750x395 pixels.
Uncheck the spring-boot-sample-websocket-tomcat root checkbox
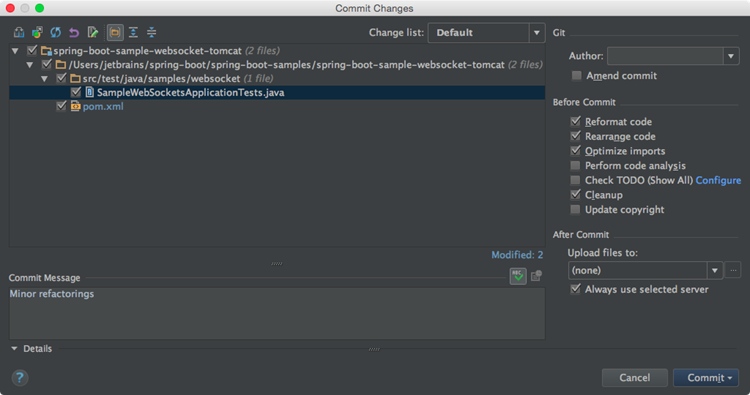tap(32, 50)
